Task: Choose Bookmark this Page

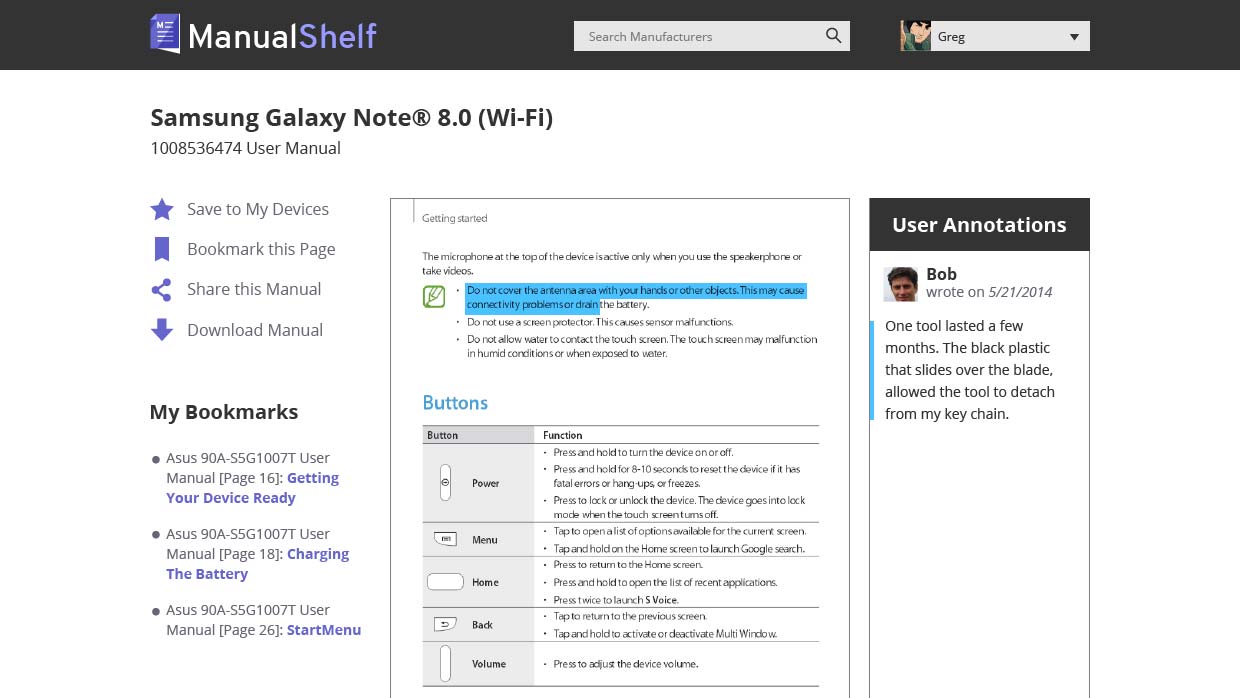Action: pos(261,249)
